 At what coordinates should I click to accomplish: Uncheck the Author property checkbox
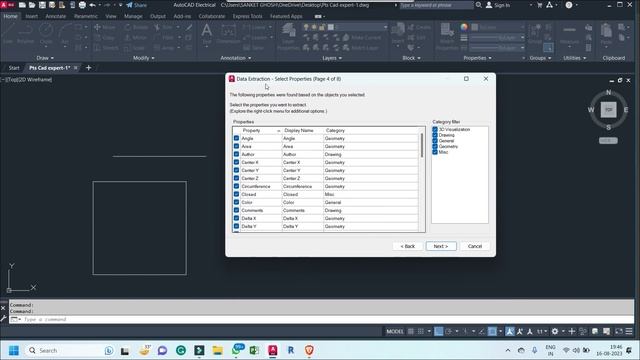(x=236, y=154)
